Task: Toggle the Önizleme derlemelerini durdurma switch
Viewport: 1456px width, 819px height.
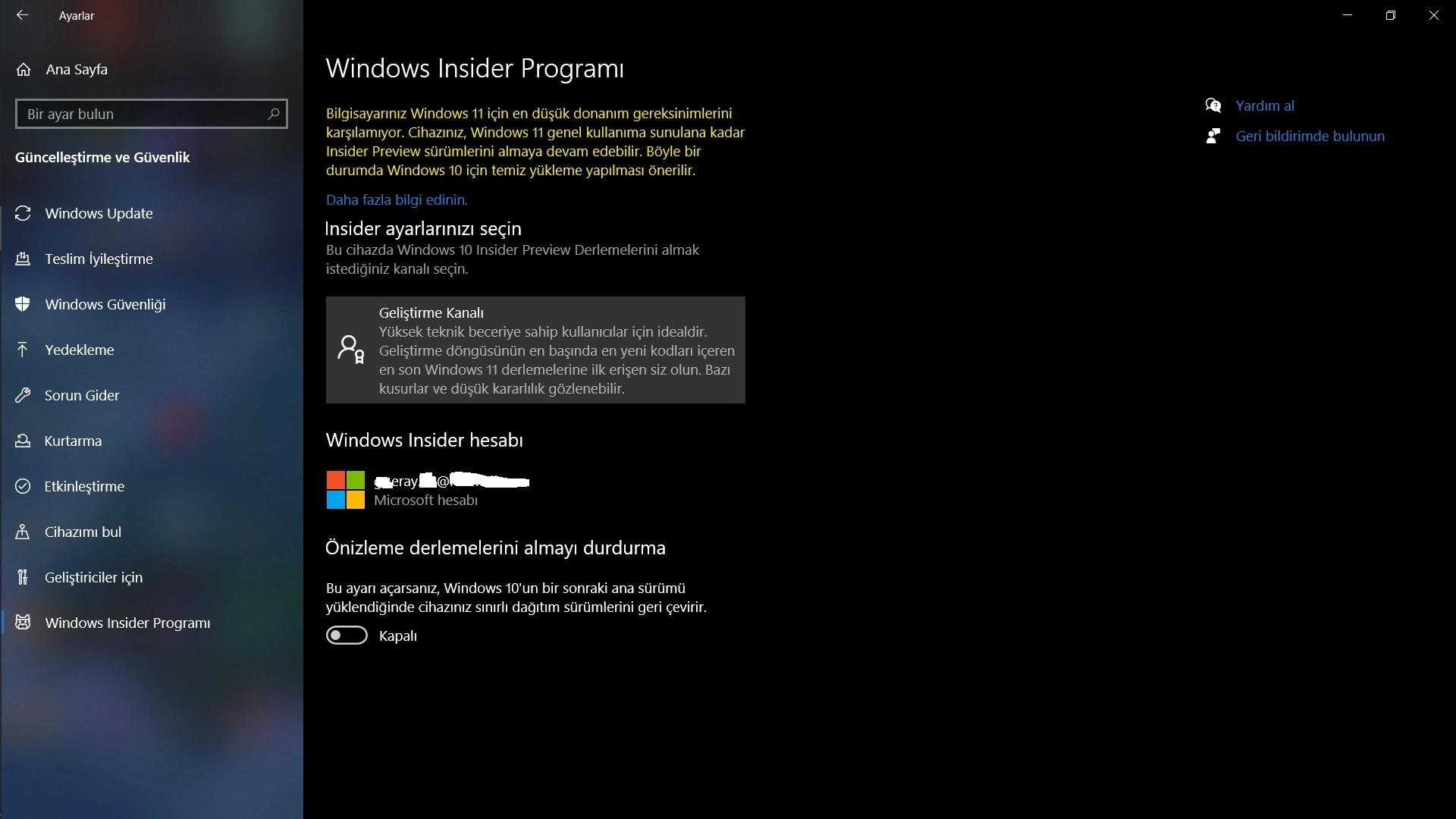Action: [x=346, y=636]
